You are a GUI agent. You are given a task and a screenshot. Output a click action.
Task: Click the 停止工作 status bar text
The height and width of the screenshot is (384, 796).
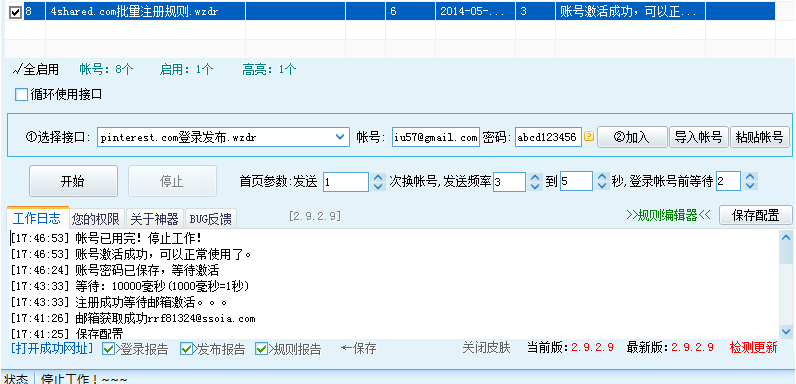point(84,379)
